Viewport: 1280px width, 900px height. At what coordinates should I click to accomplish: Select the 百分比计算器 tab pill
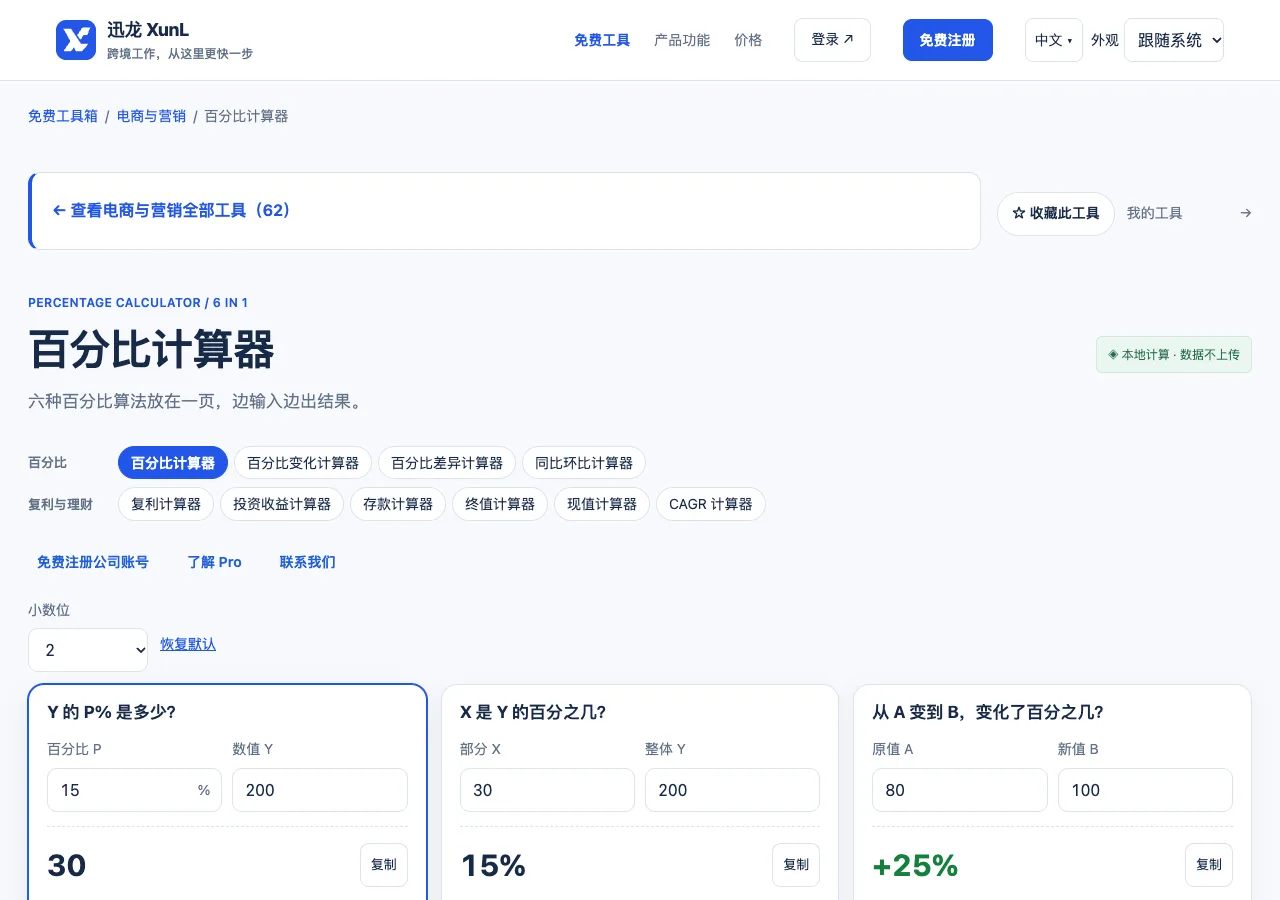(173, 463)
